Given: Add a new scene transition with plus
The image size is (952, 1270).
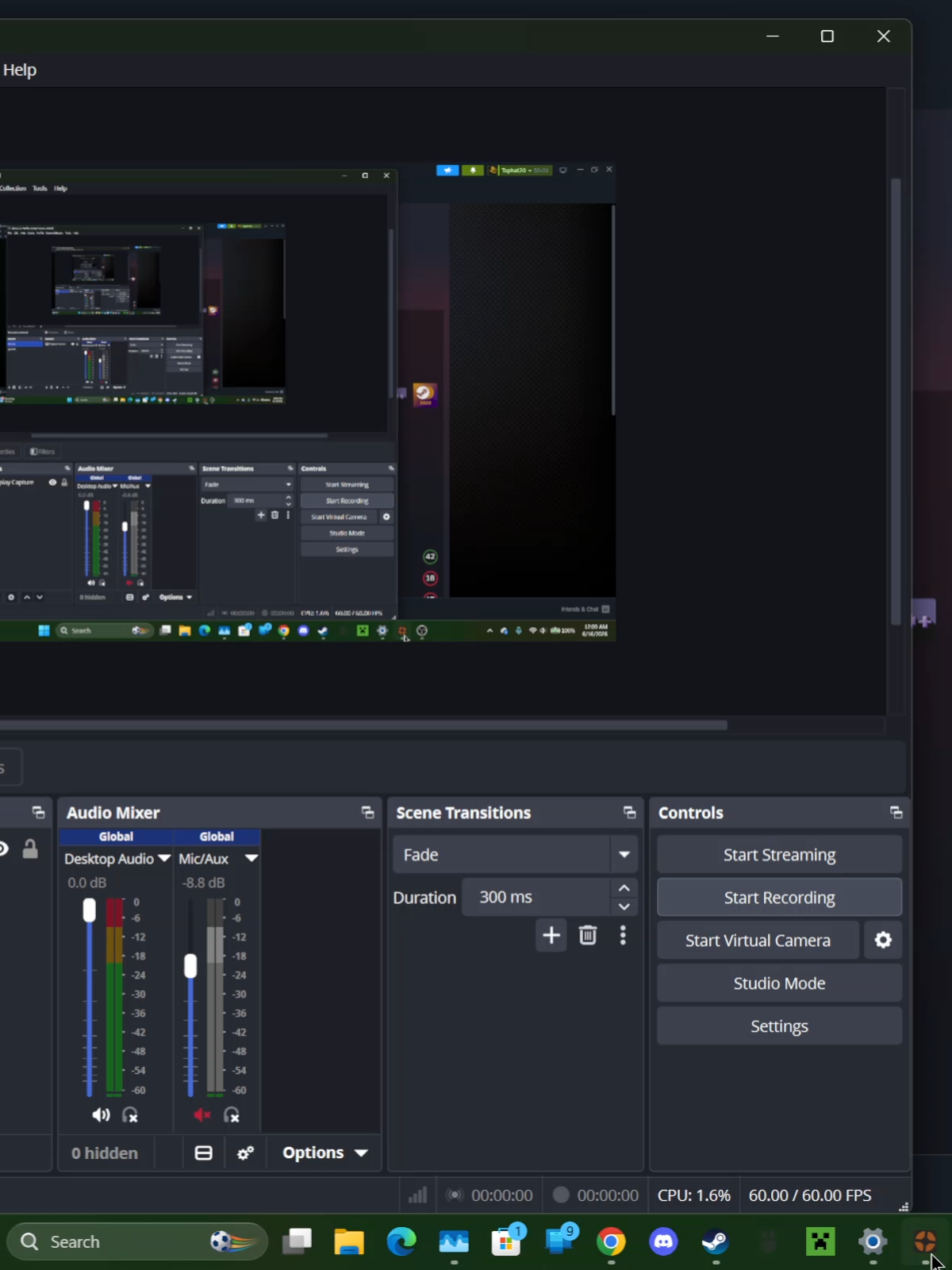Looking at the screenshot, I should point(551,936).
